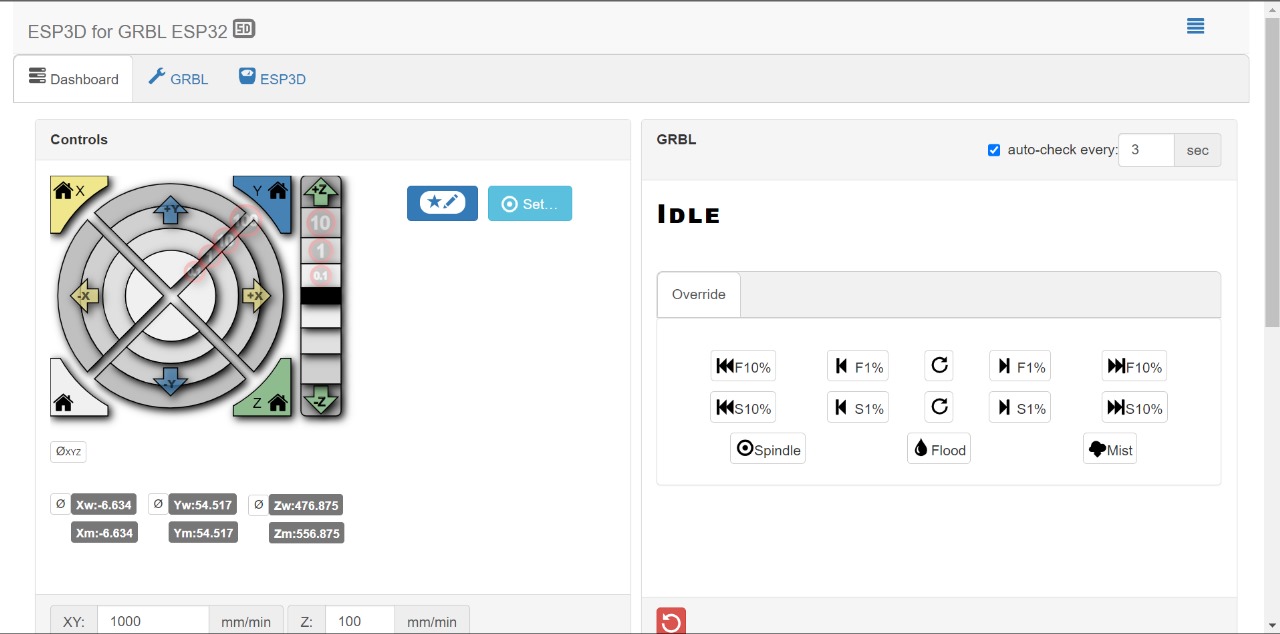The height and width of the screenshot is (634, 1280).
Task: Click the XY feedrate input field
Action: pyautogui.click(x=153, y=621)
